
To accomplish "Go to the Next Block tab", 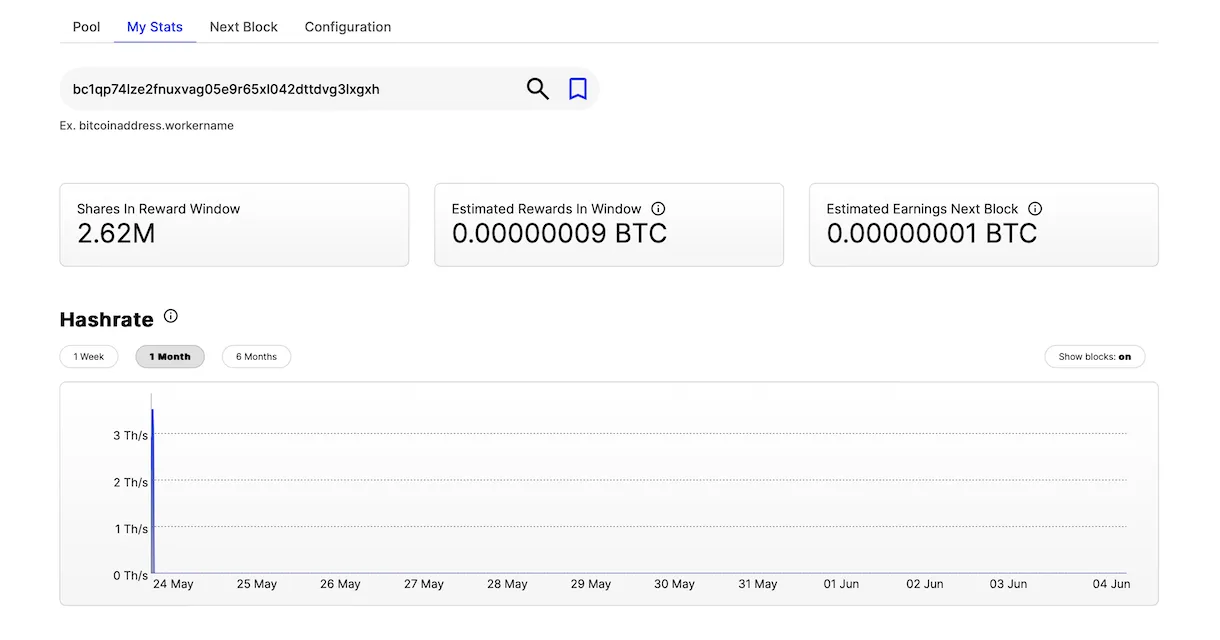I will (244, 27).
